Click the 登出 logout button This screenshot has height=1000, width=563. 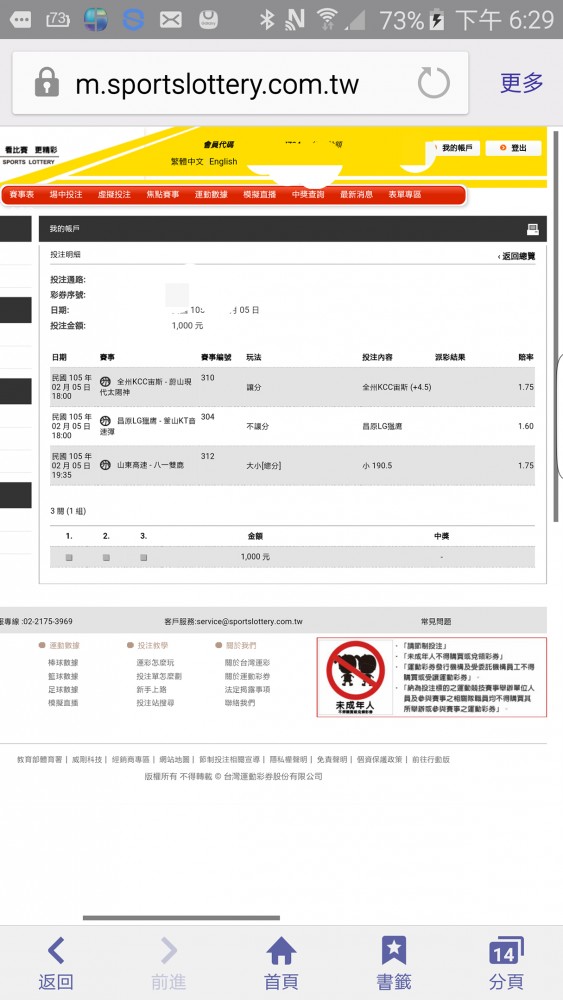click(x=513, y=148)
